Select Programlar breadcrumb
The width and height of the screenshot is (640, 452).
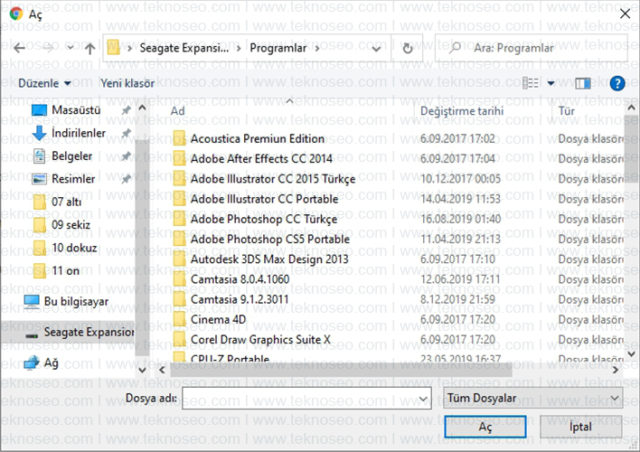click(278, 48)
